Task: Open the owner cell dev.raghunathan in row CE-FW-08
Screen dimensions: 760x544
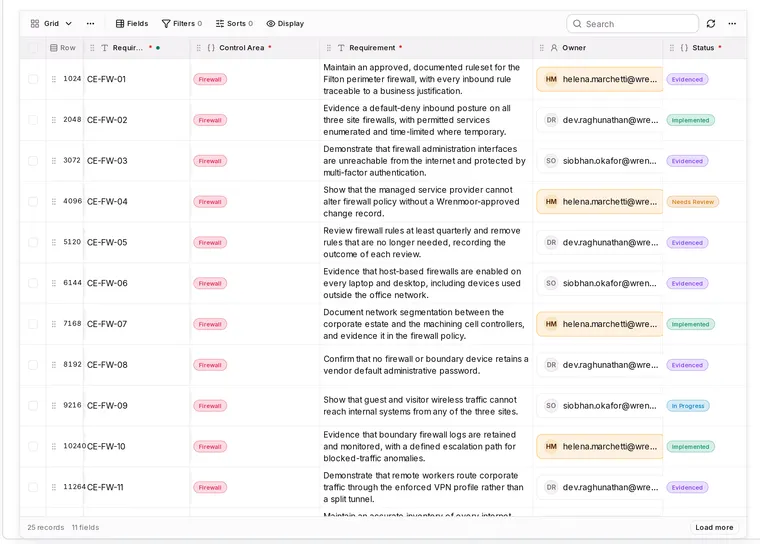Action: [600, 365]
